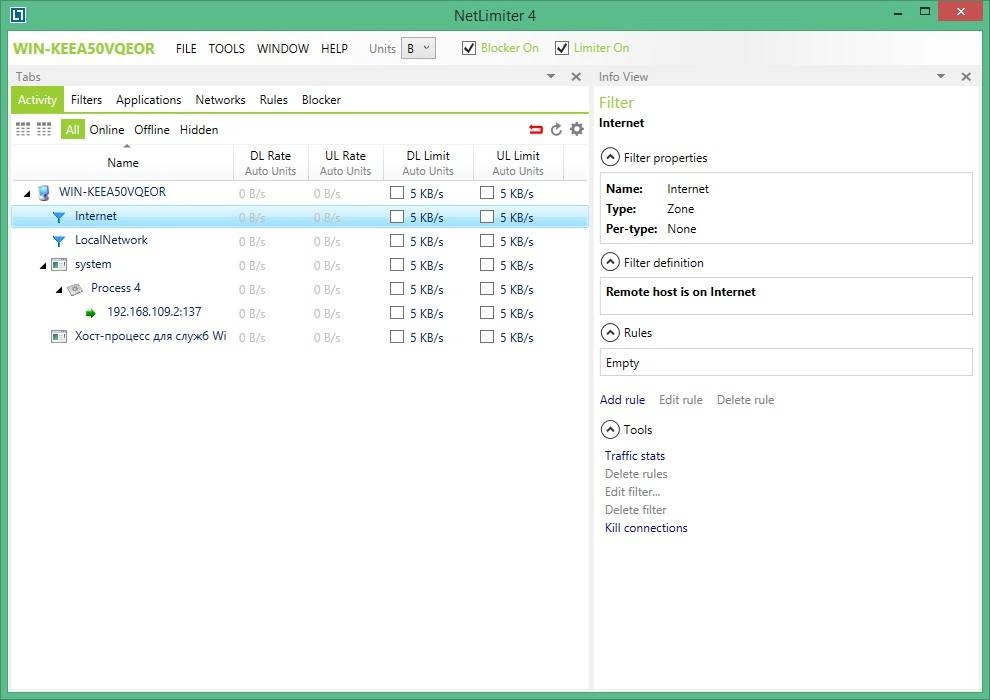Image resolution: width=990 pixels, height=700 pixels.
Task: Click the green connection arrow icon
Action: 91,313
